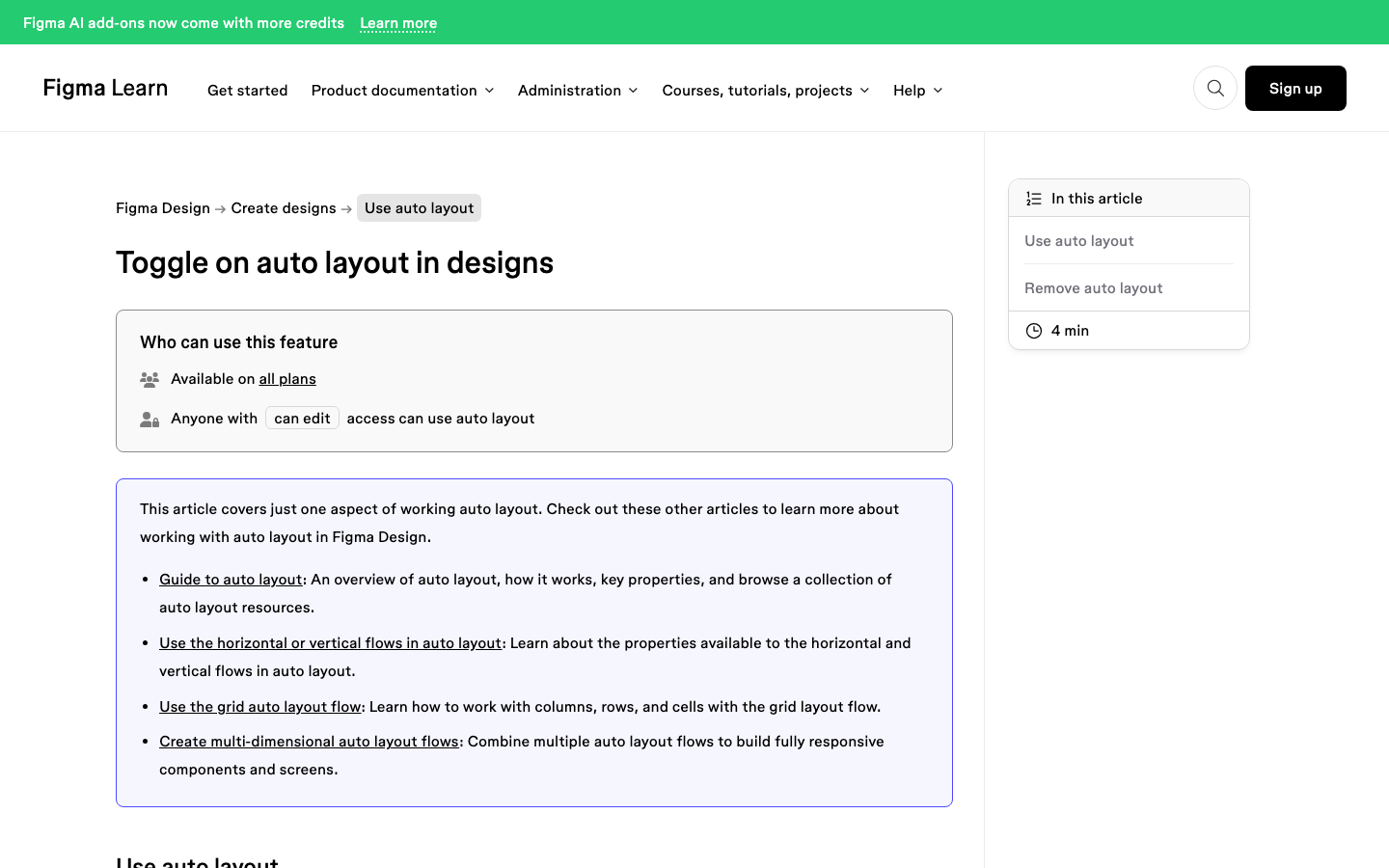Click 'Who can use this feature' heading

click(238, 342)
